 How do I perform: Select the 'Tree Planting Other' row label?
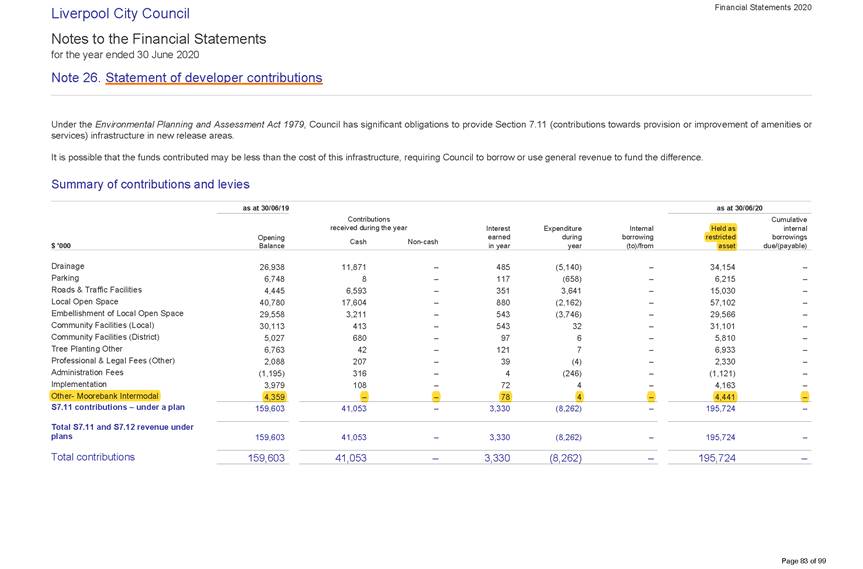87,349
